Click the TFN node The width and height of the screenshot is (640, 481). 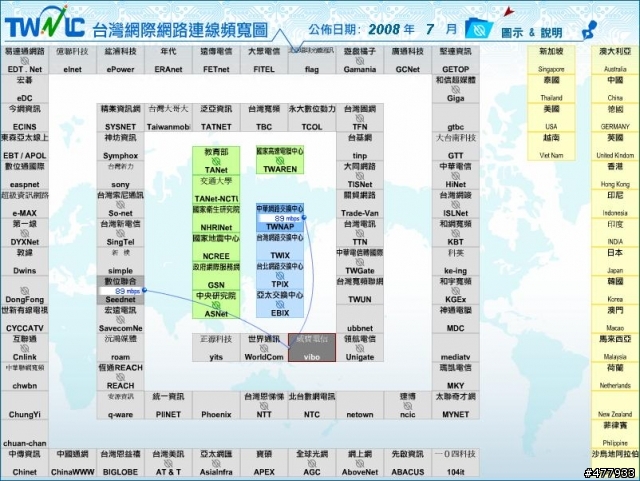coord(360,117)
